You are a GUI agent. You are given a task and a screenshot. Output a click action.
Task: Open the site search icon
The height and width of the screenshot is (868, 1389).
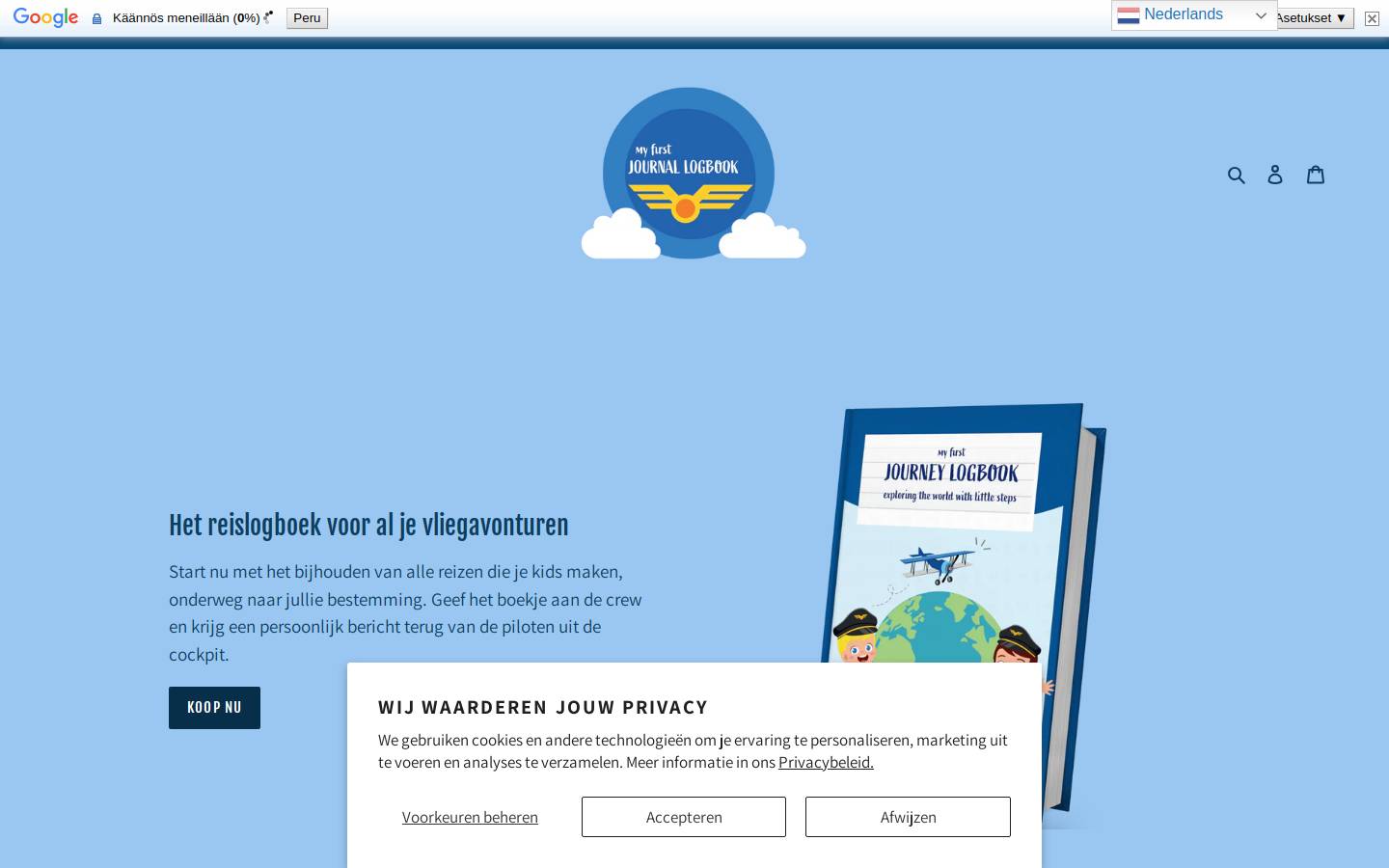click(1237, 175)
